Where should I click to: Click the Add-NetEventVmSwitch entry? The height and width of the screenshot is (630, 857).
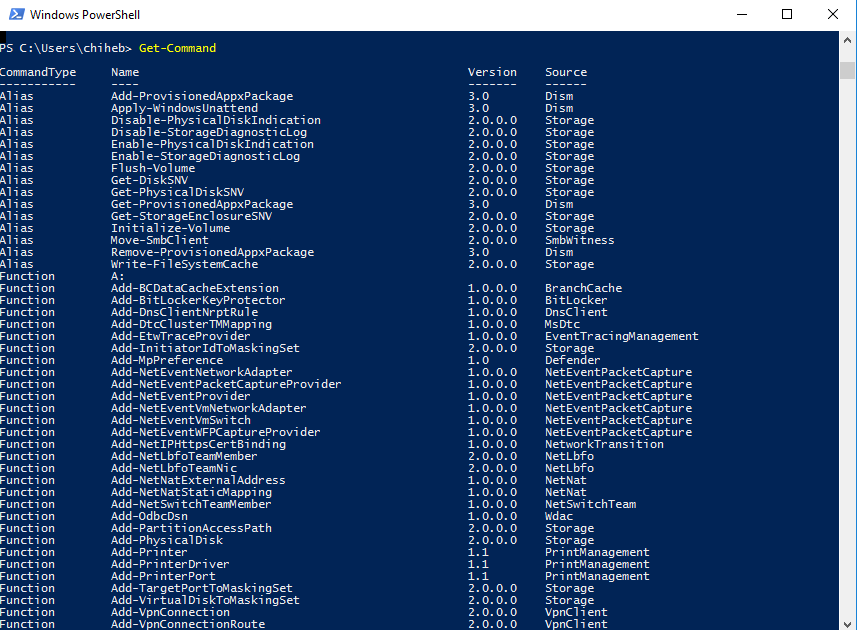[x=180, y=421]
